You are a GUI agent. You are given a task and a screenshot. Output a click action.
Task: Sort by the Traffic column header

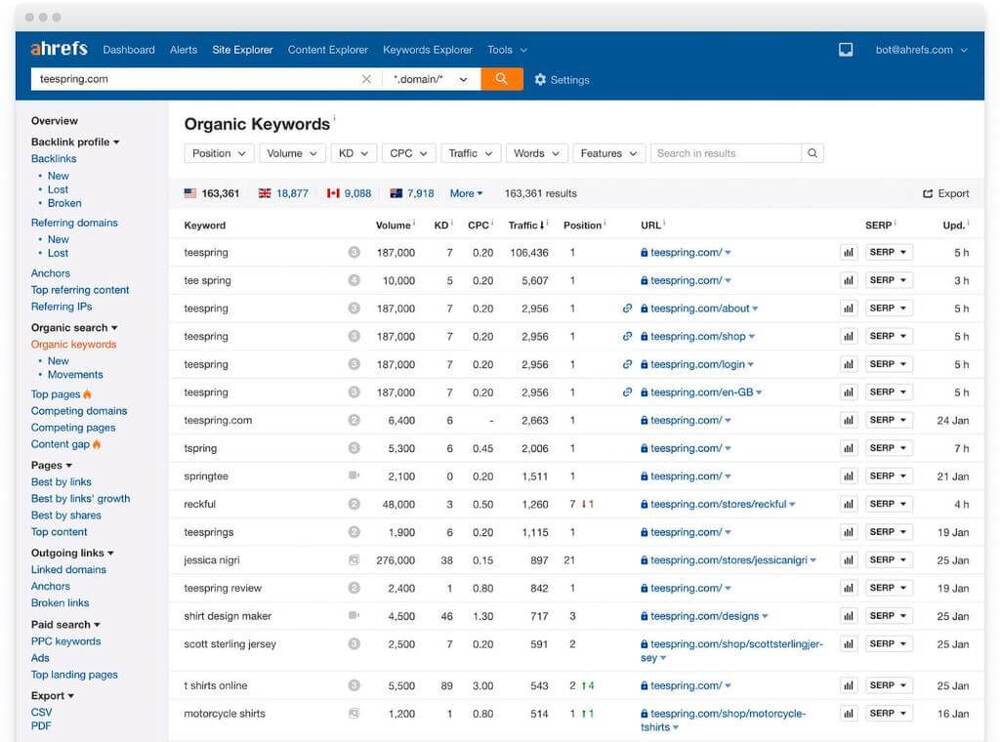[527, 225]
